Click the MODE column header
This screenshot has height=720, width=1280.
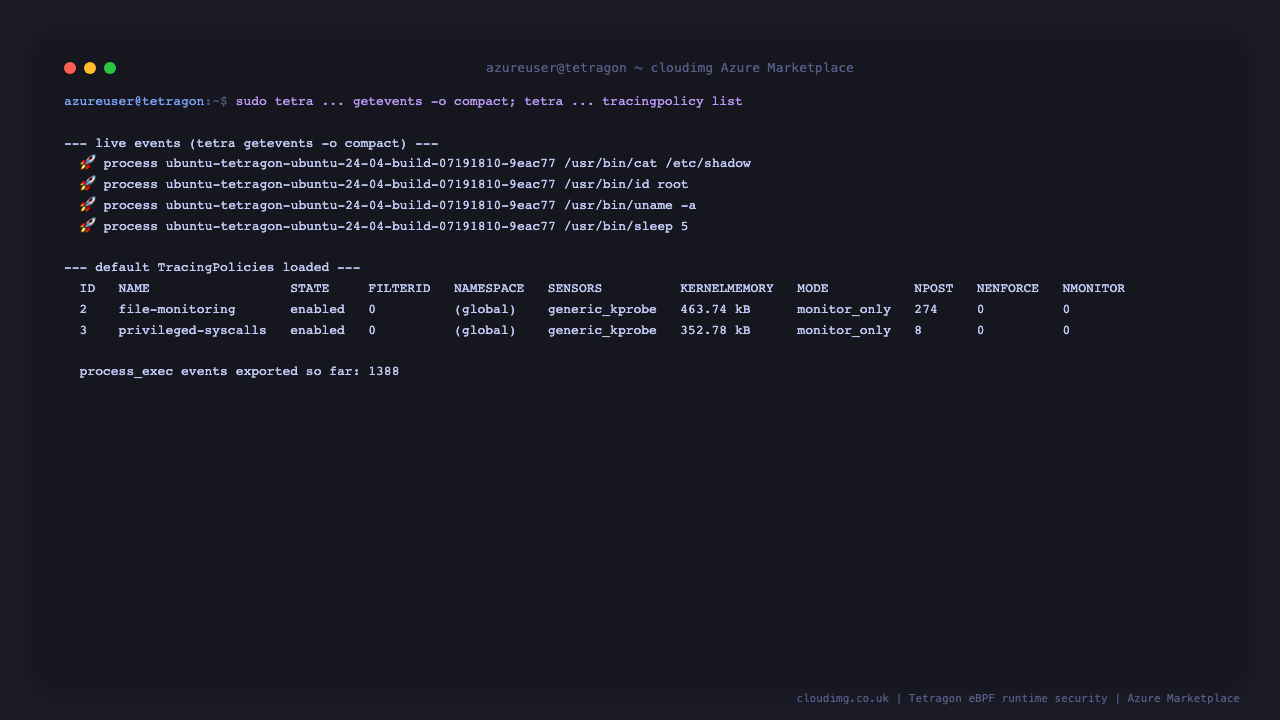[813, 288]
